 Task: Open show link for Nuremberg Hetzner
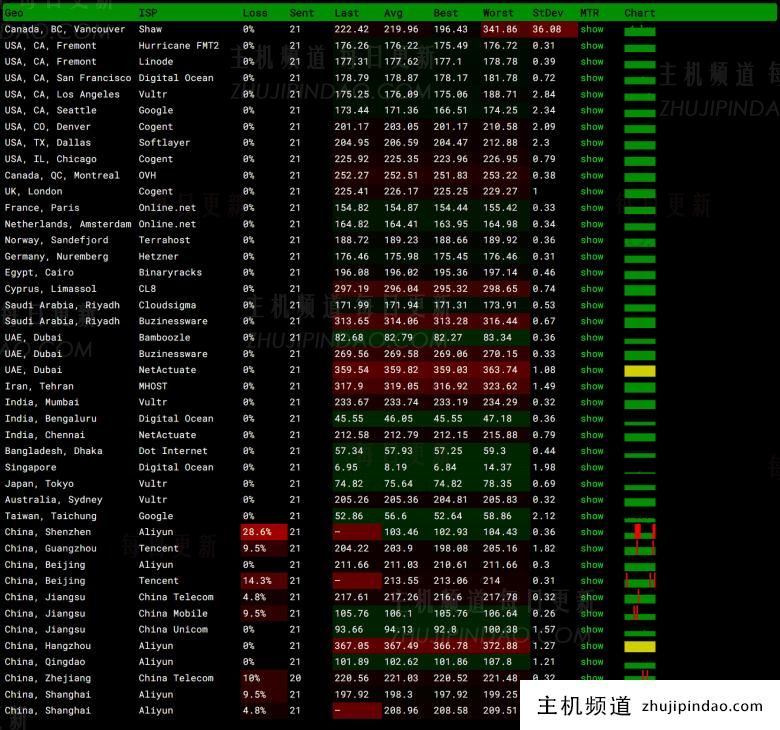(x=591, y=257)
